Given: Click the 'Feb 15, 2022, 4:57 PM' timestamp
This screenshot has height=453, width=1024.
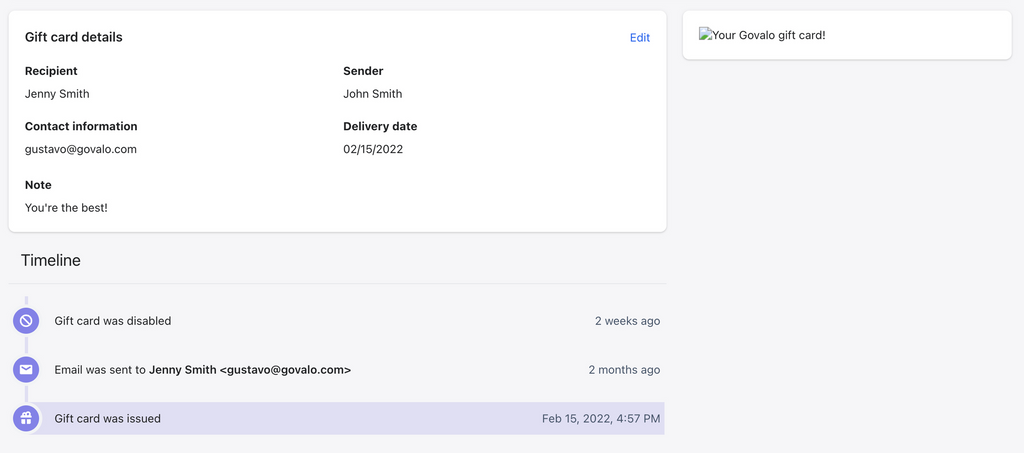Looking at the screenshot, I should pos(600,419).
